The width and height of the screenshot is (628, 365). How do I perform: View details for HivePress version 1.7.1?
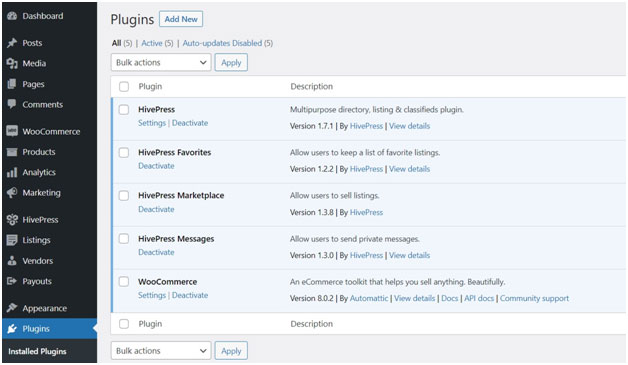[409, 126]
